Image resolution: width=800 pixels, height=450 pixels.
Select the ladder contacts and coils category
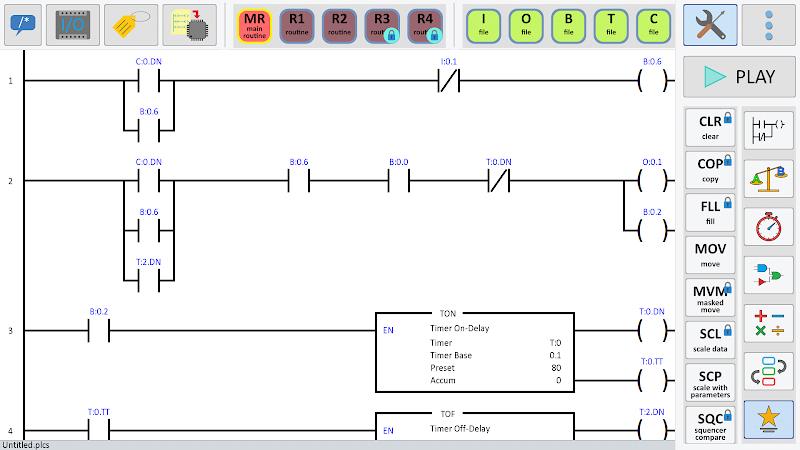point(768,130)
